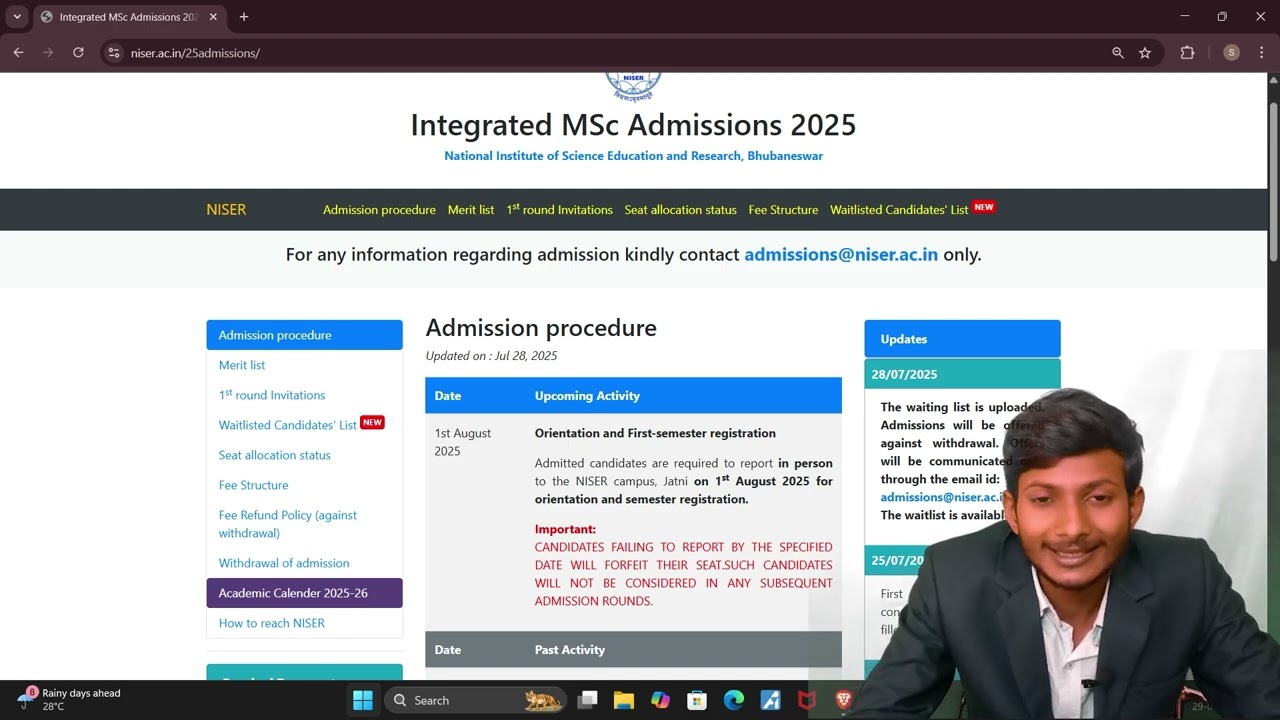Open the Chrome three-dot menu
The width and height of the screenshot is (1280, 720).
pyautogui.click(x=1262, y=53)
